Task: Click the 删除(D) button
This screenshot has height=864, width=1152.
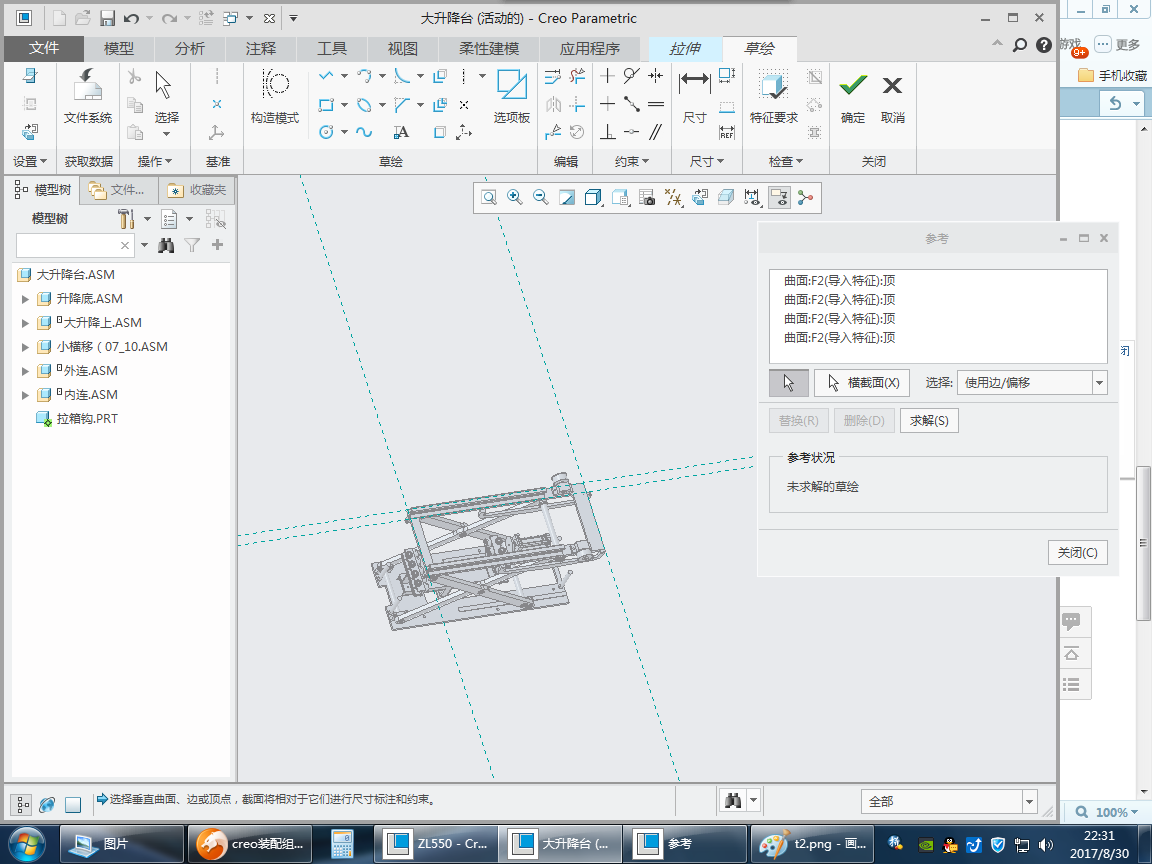Action: pyautogui.click(x=864, y=421)
